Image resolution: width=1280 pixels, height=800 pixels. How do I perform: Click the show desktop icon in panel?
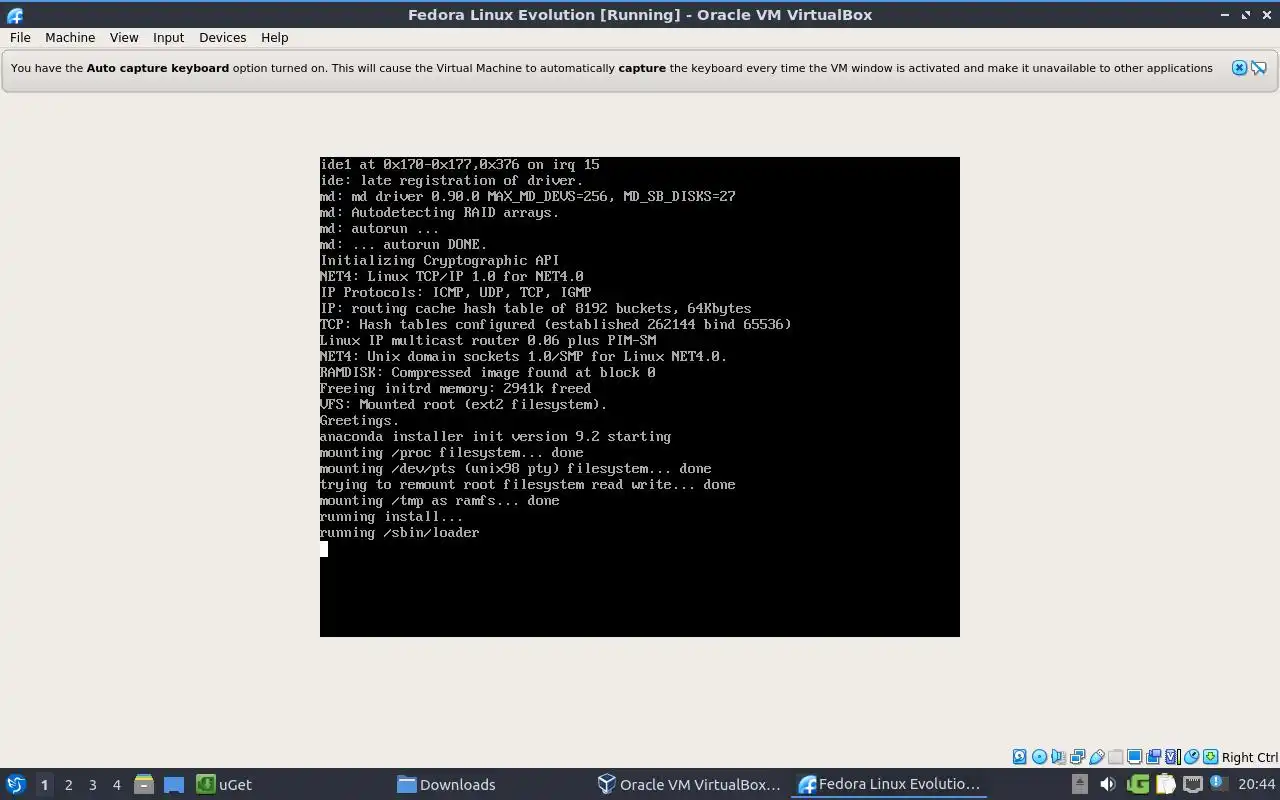[x=174, y=784]
